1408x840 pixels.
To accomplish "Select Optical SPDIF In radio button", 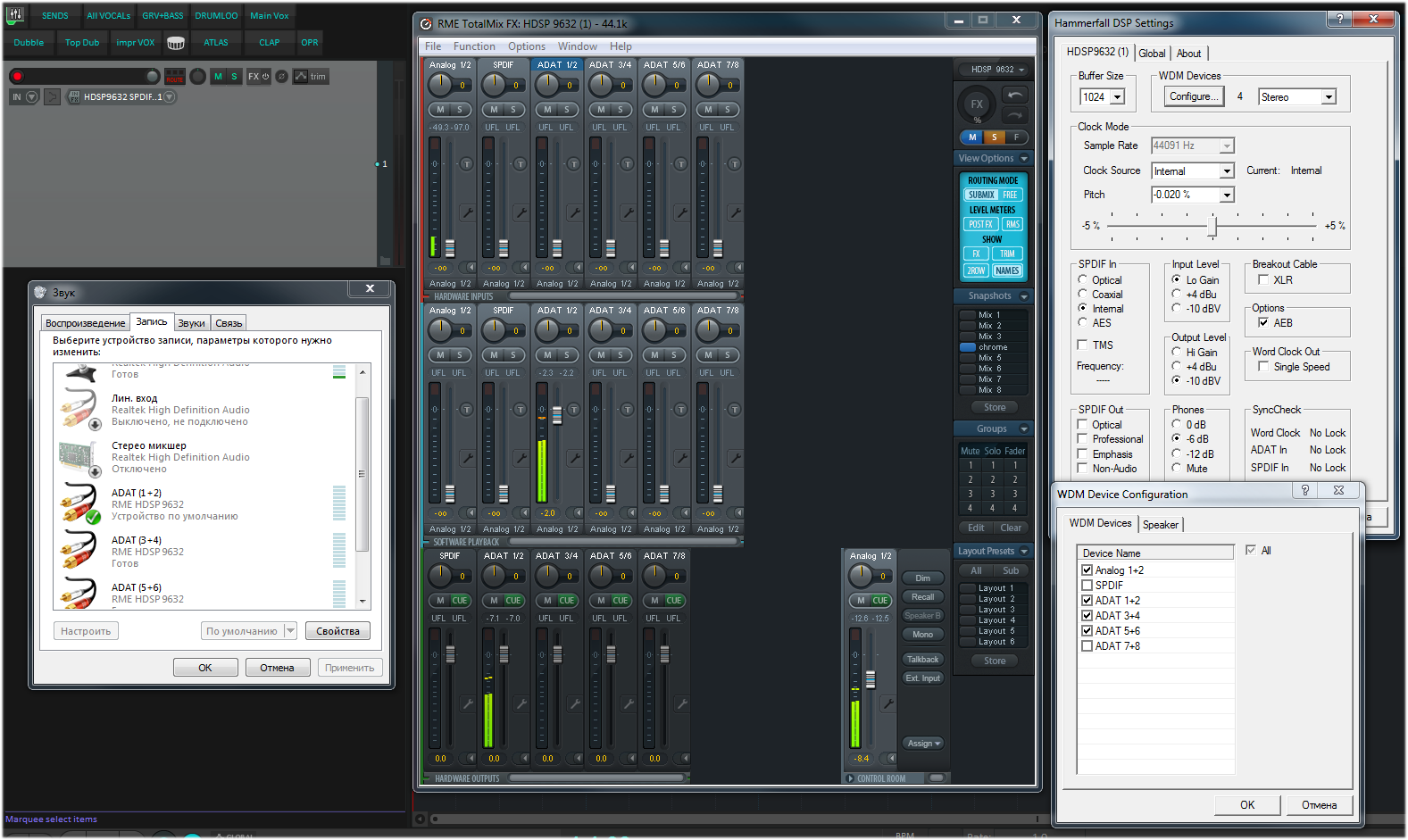I will [x=1082, y=280].
